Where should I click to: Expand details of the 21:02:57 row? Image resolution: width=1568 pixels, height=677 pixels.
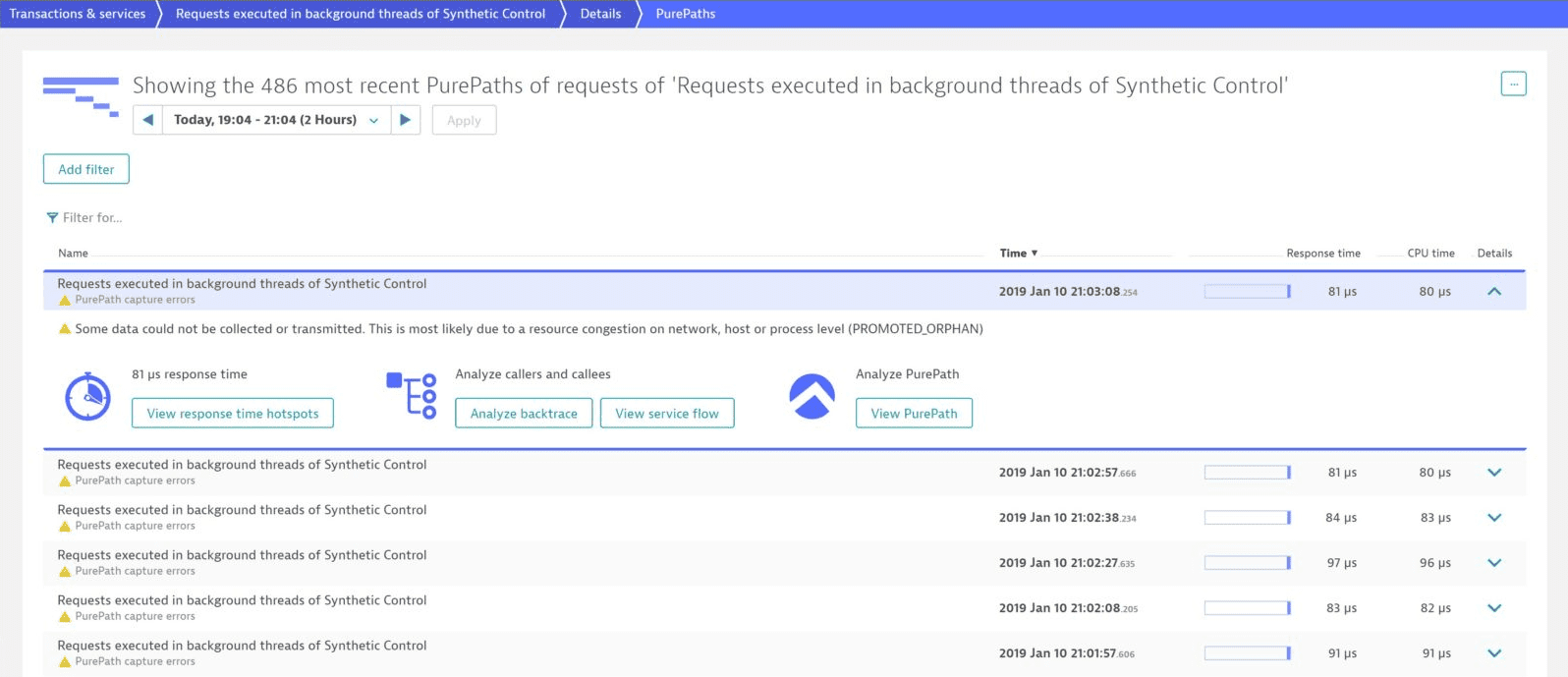1494,473
